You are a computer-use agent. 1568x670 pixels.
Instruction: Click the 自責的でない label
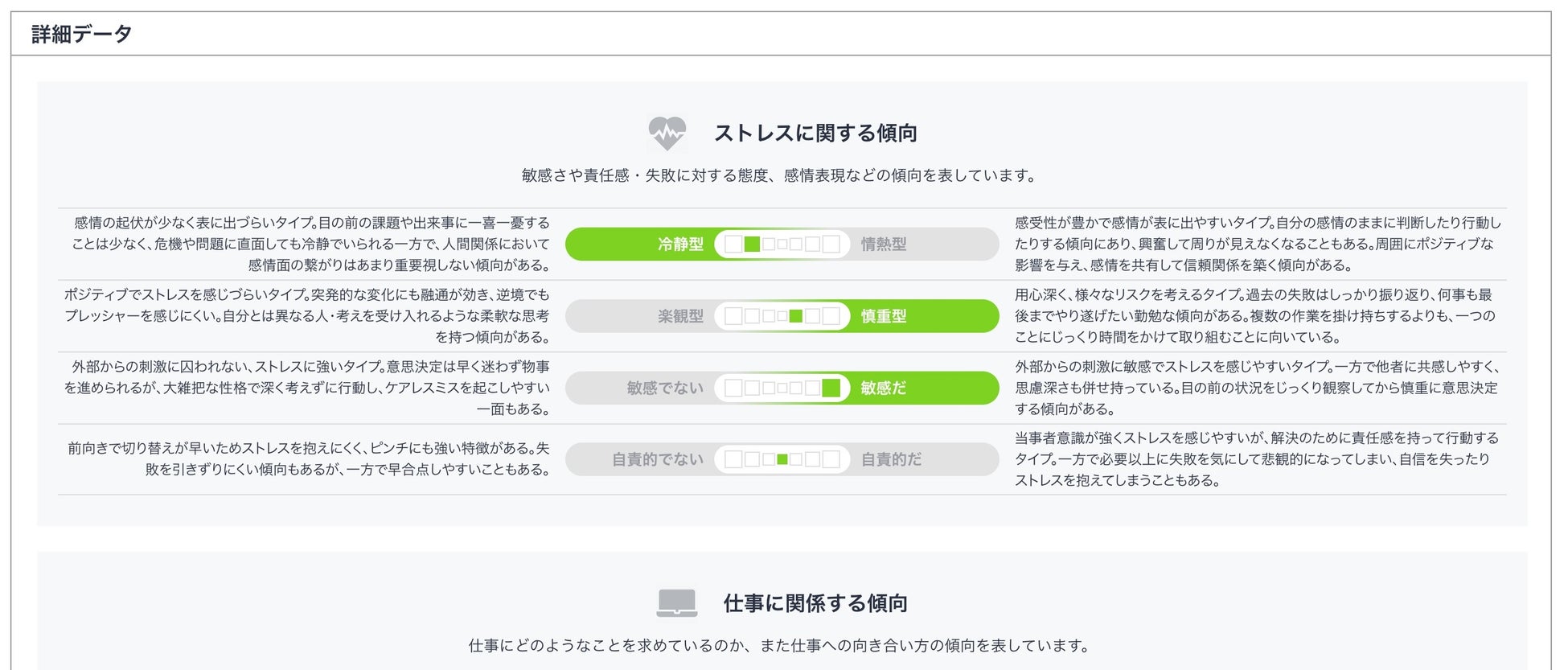[x=658, y=459]
